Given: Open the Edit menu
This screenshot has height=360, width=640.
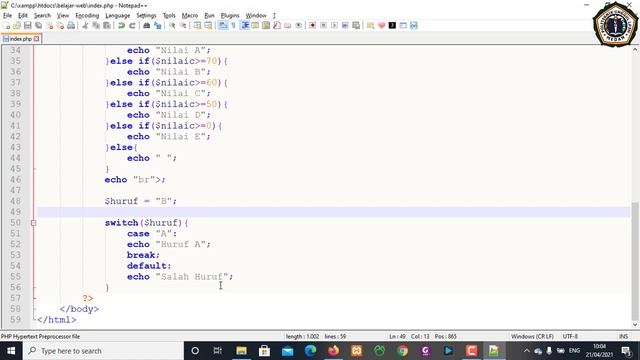Looking at the screenshot, I should pyautogui.click(x=23, y=16).
